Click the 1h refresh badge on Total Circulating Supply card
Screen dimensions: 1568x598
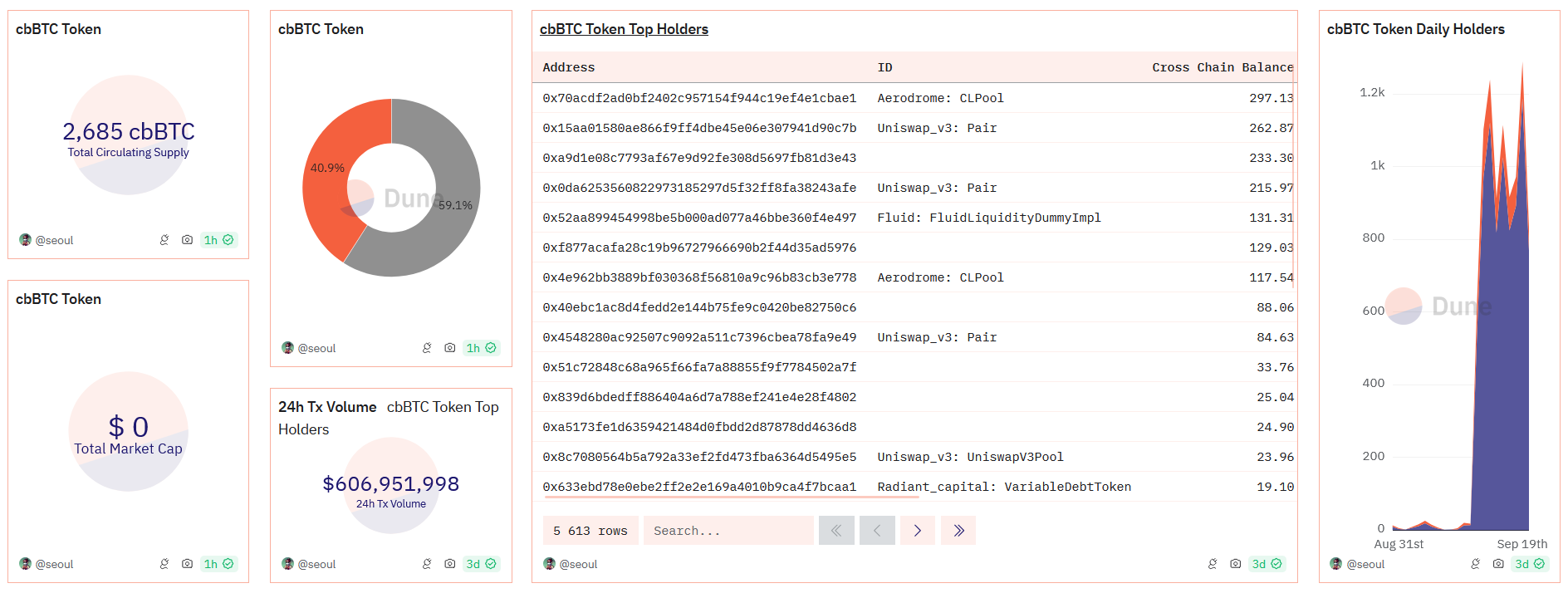tap(219, 240)
